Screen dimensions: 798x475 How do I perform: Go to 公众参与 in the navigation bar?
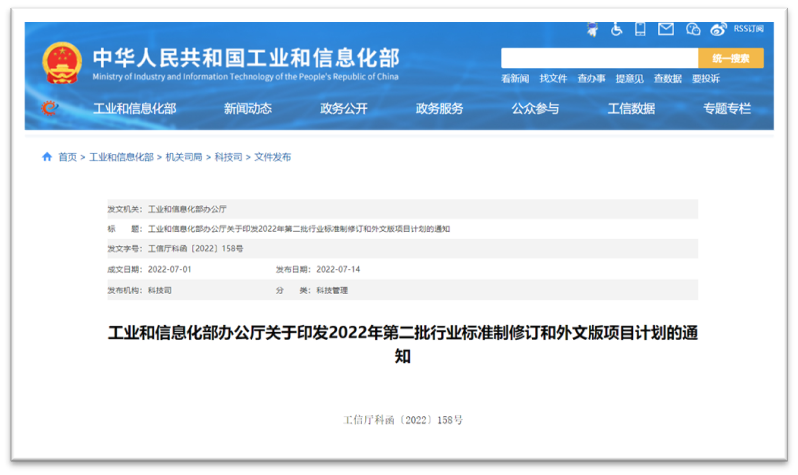coord(535,108)
